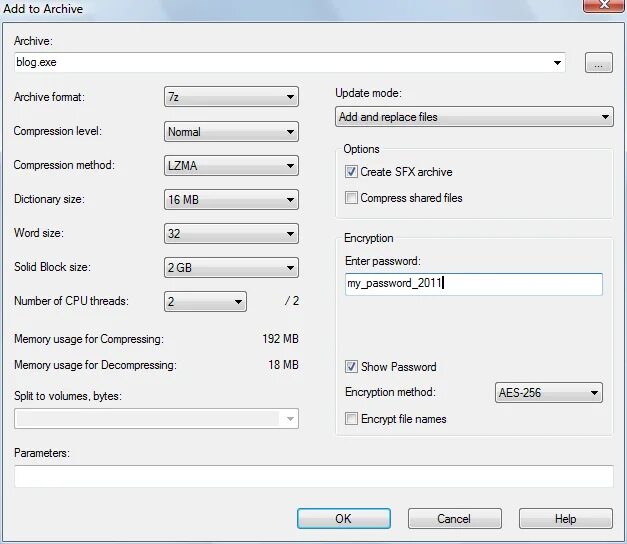
Task: Enable Encrypt file names
Action: [x=351, y=419]
